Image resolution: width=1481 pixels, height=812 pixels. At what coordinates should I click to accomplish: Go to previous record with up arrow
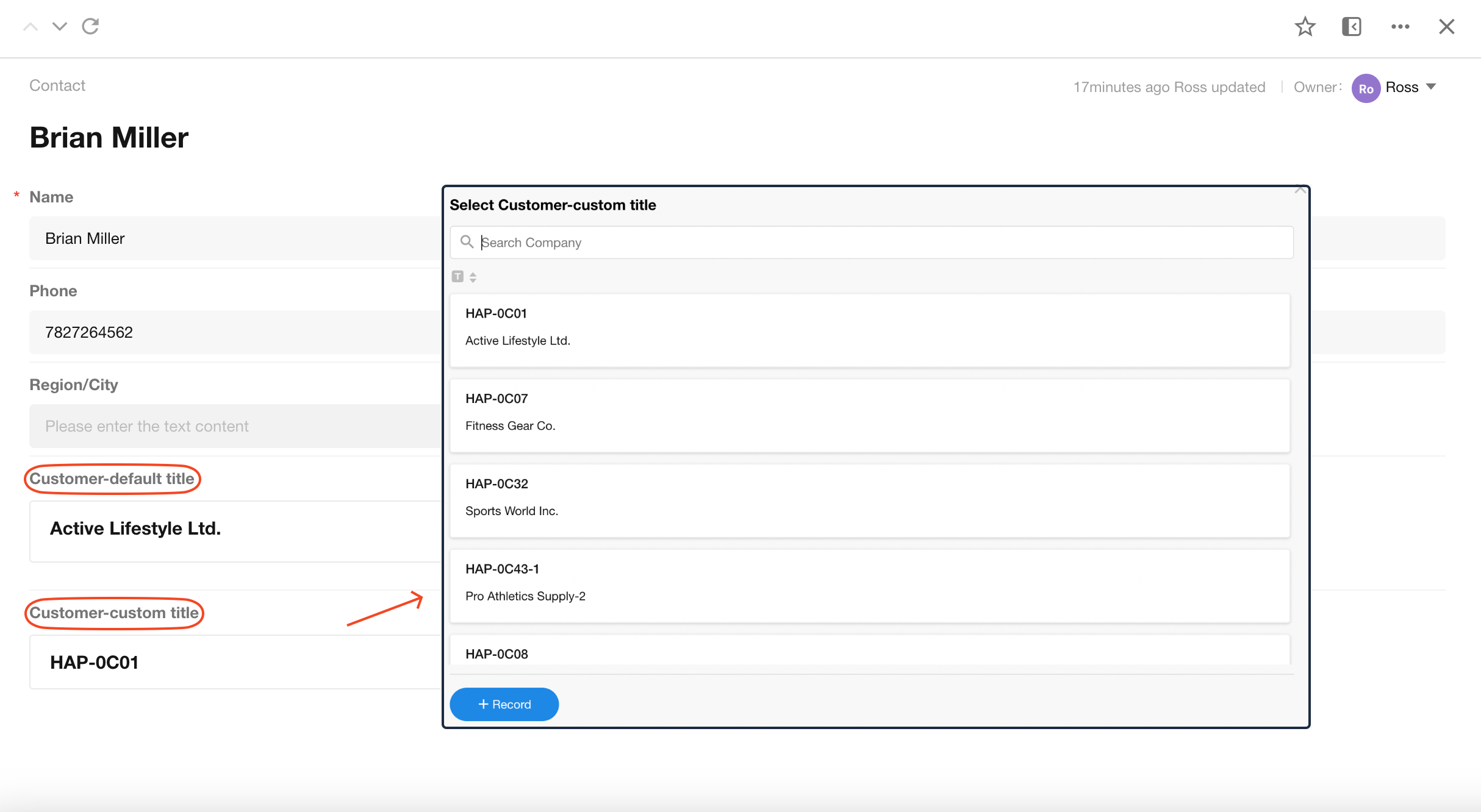pos(30,27)
